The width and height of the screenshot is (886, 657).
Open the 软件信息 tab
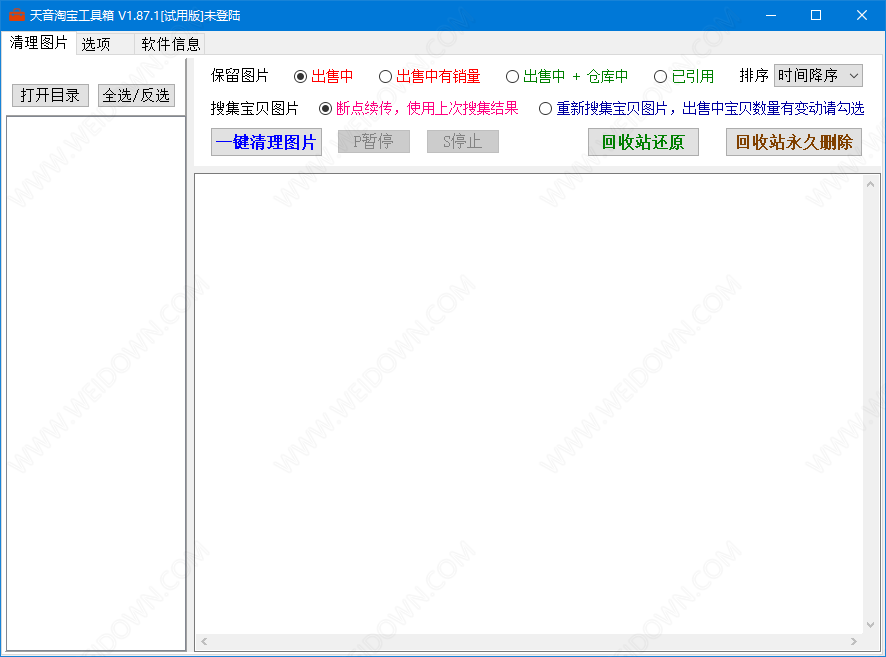(x=171, y=44)
